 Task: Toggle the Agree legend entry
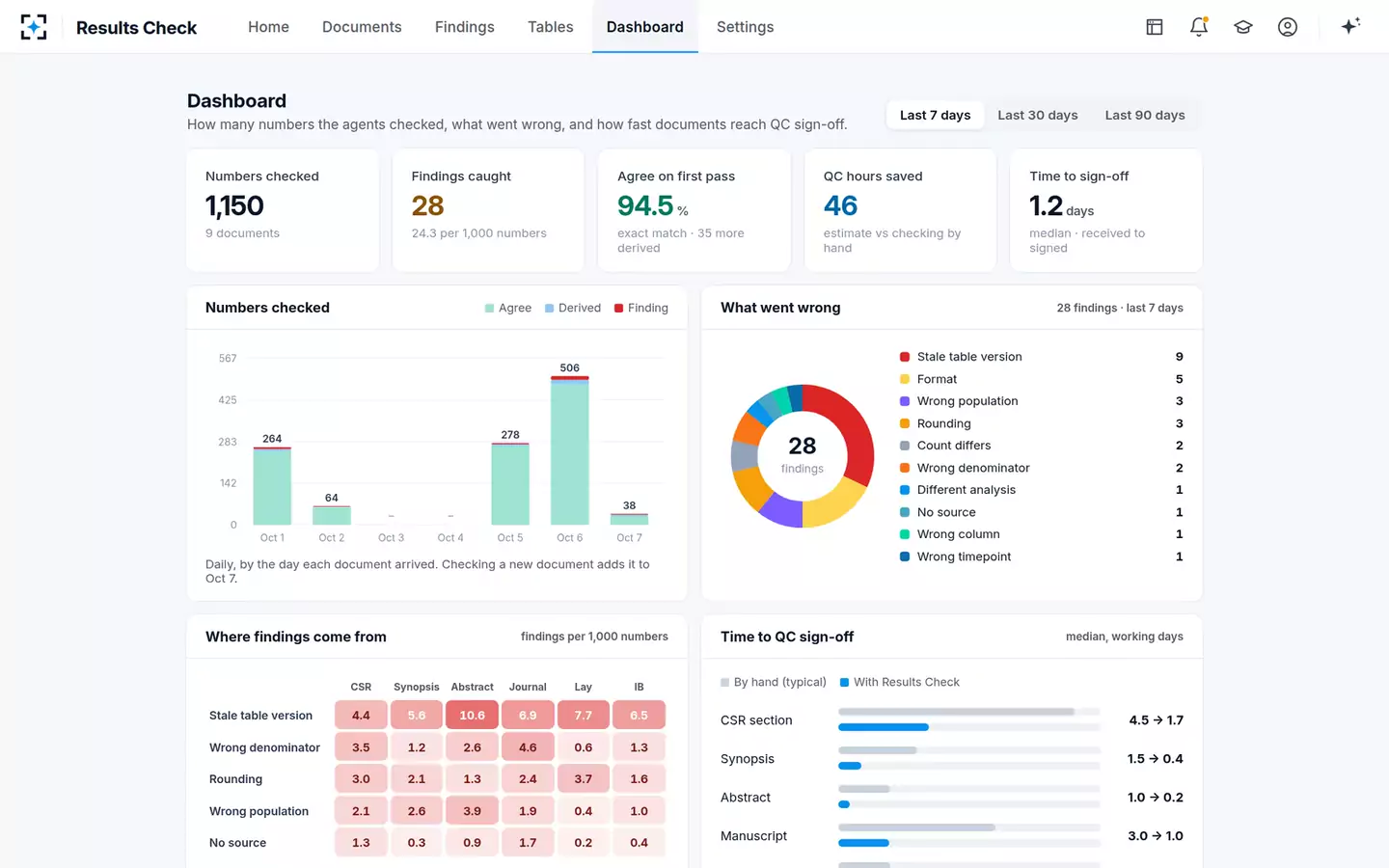click(508, 308)
